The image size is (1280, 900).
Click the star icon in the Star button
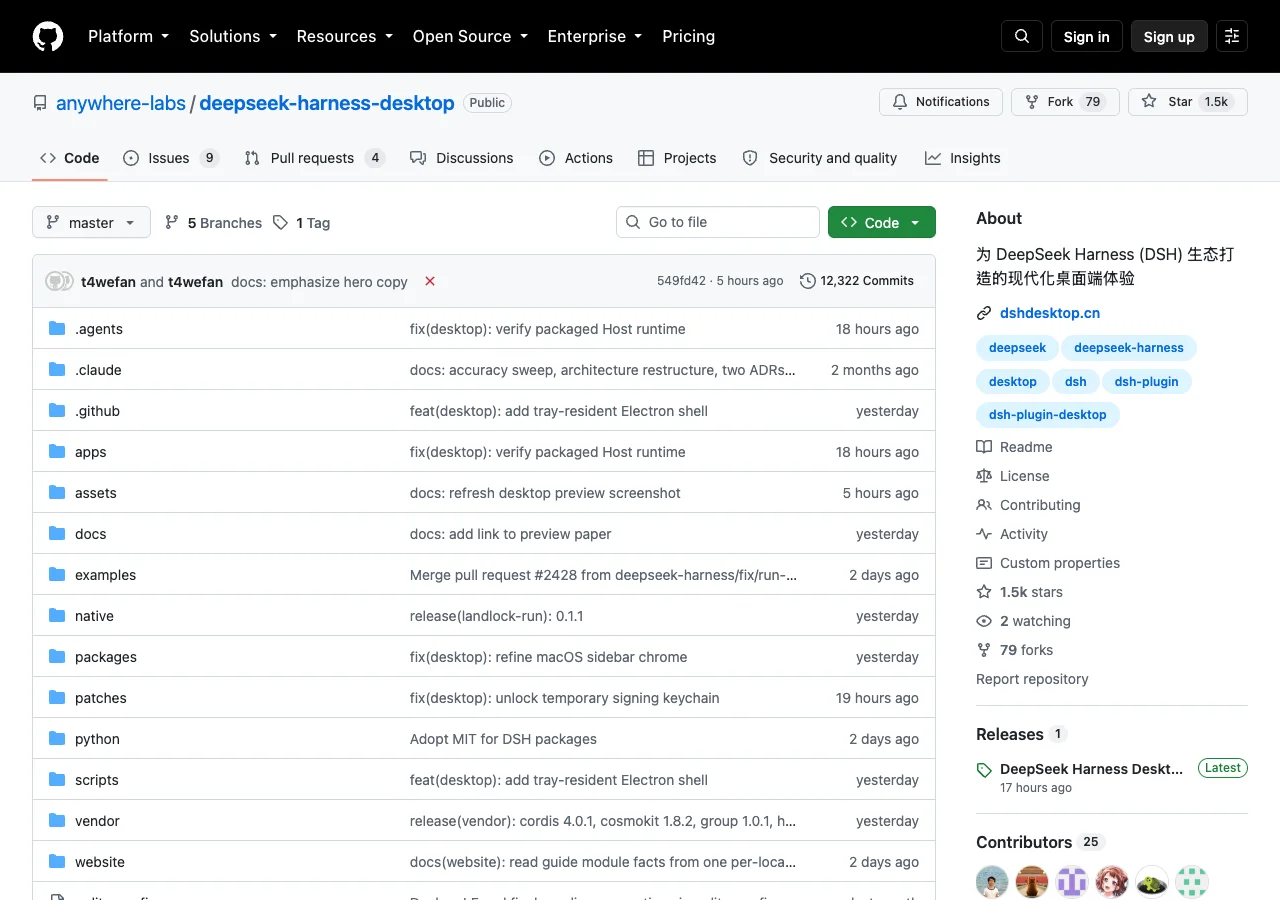coord(1149,102)
